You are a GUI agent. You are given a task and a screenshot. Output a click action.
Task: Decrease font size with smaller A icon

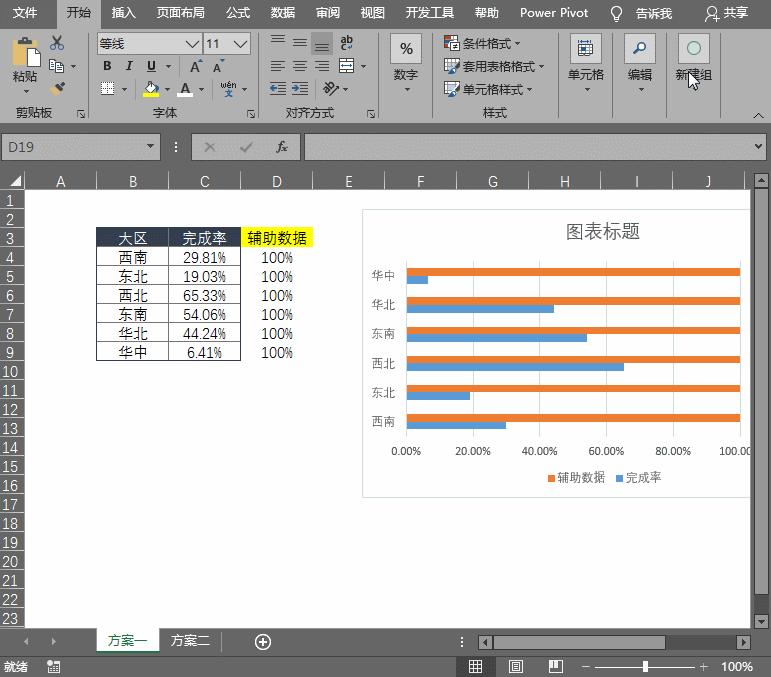coord(218,66)
